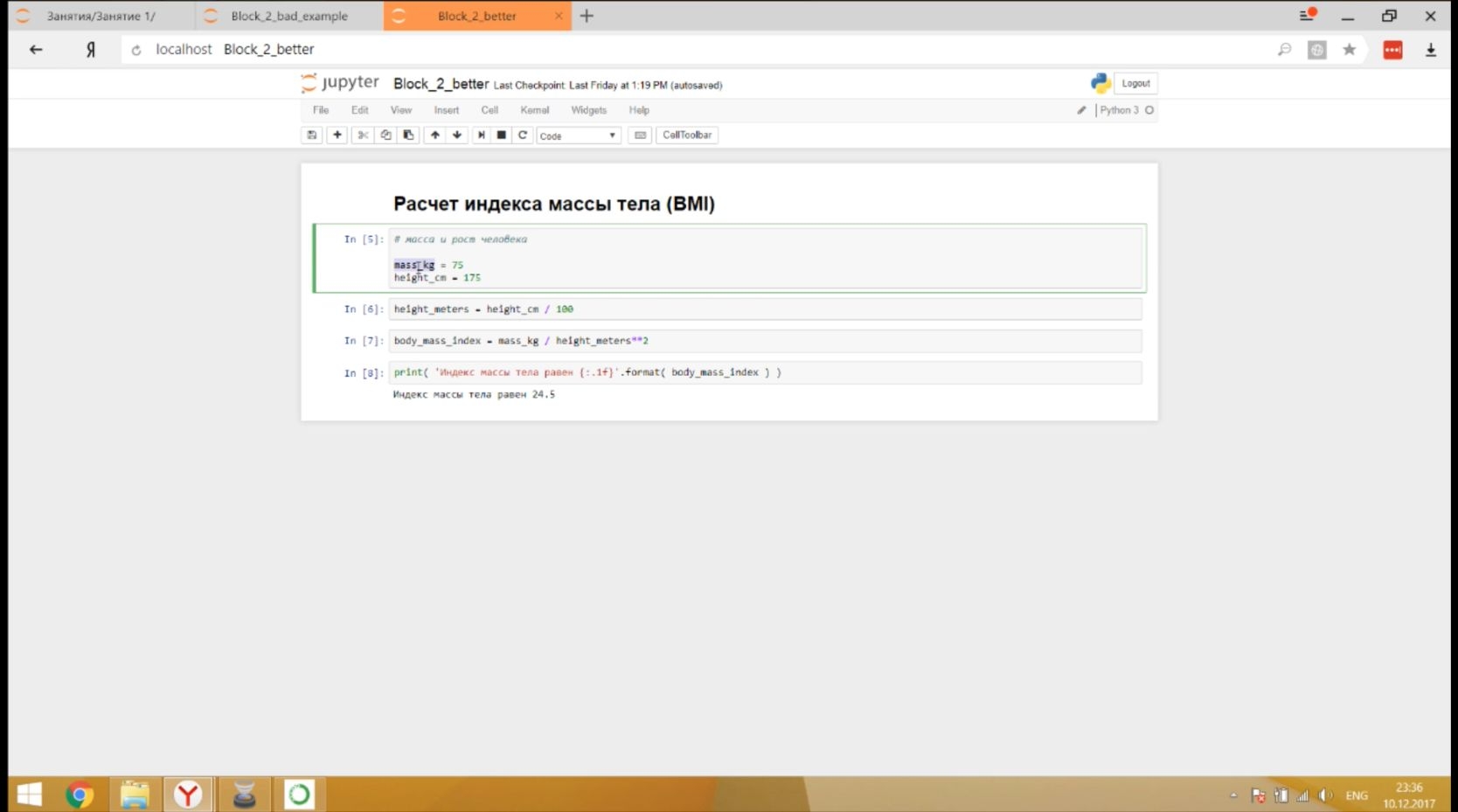Image resolution: width=1458 pixels, height=812 pixels.
Task: Copy the selected cell
Action: [385, 135]
